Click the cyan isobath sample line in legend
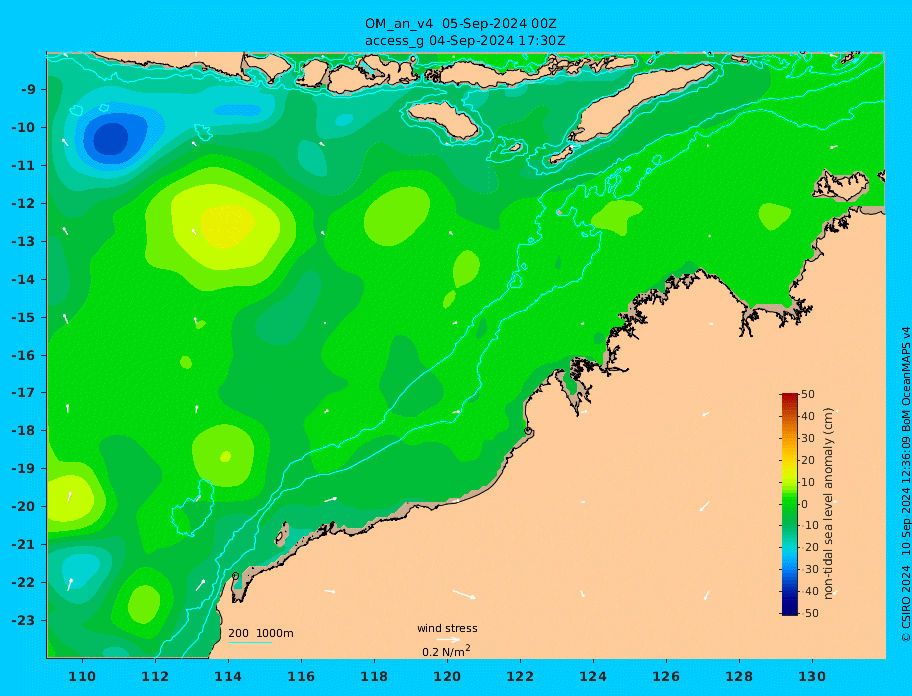Image resolution: width=912 pixels, height=696 pixels. coord(250,643)
